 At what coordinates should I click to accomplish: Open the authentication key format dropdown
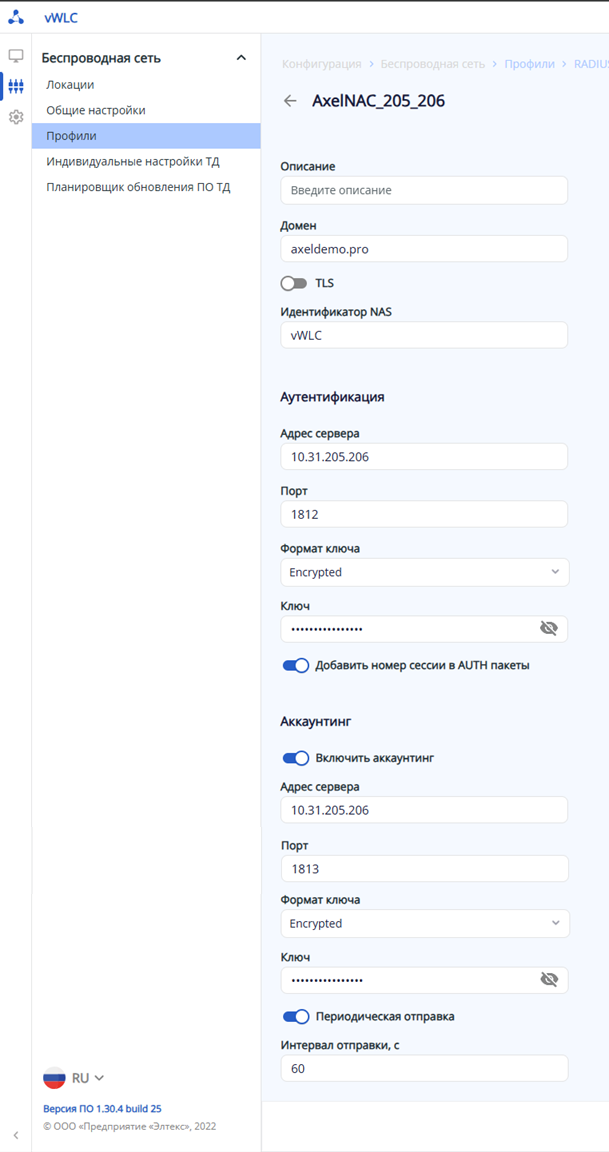[x=424, y=572]
